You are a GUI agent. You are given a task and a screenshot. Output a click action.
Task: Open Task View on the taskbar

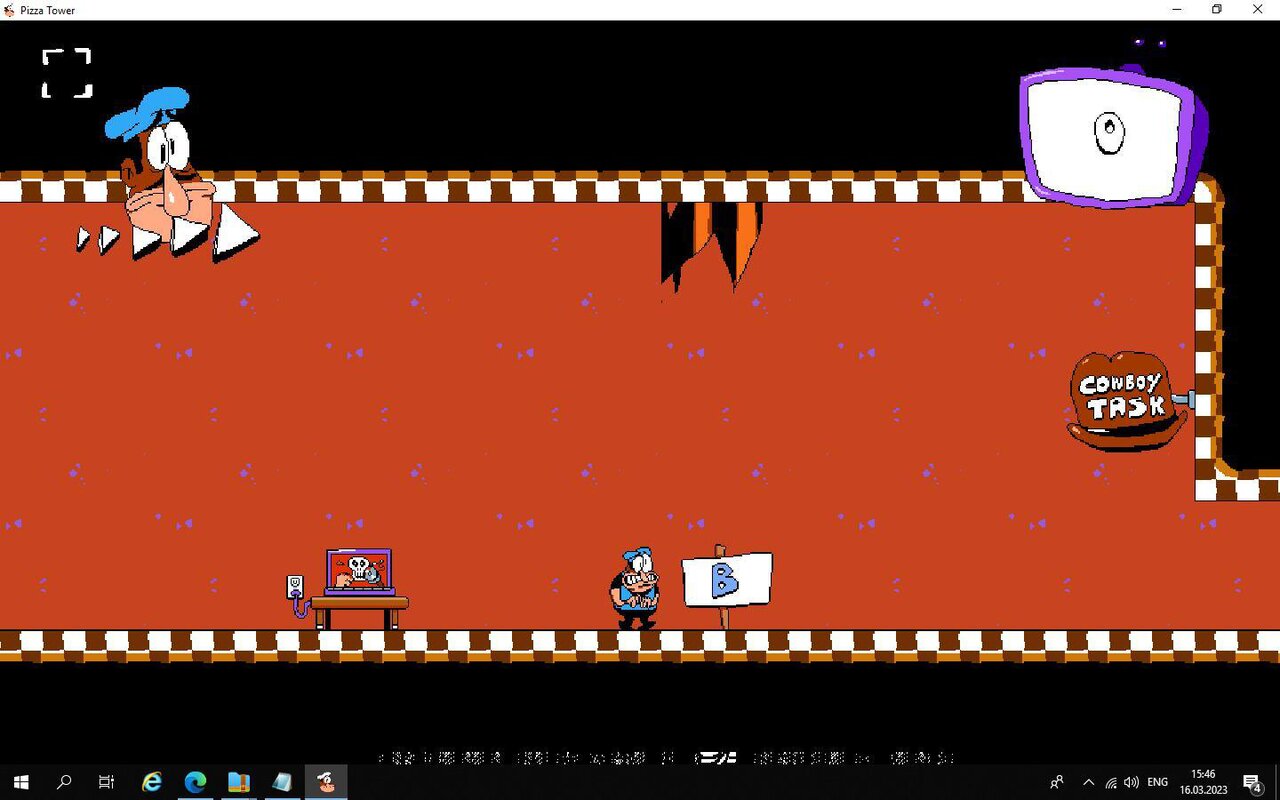point(107,782)
